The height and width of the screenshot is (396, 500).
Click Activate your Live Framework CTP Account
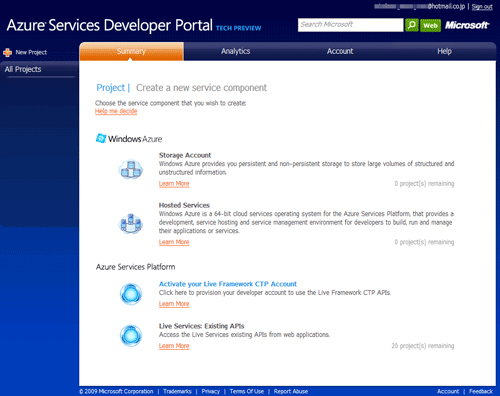coord(228,284)
